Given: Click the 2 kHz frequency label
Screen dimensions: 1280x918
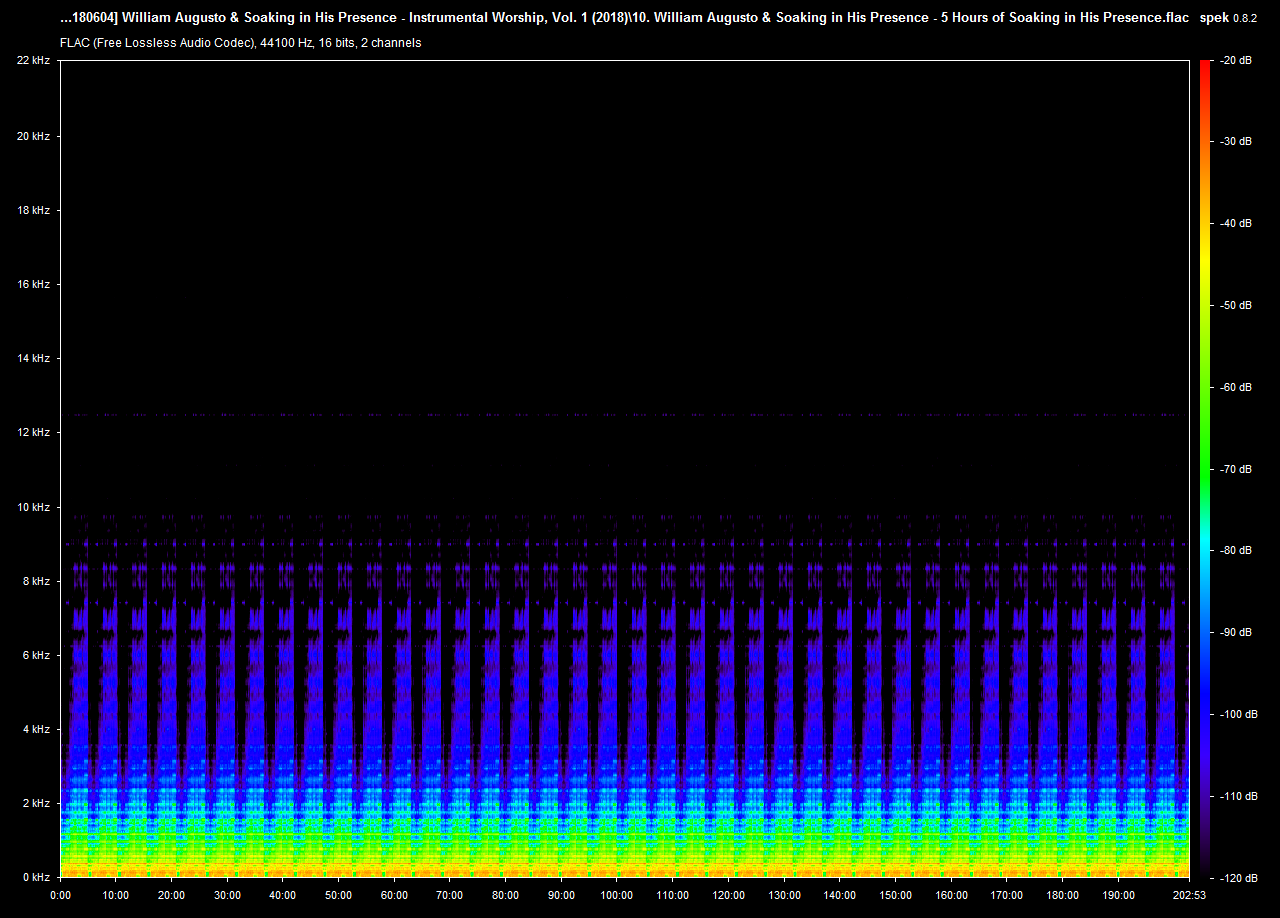Looking at the screenshot, I should pyautogui.click(x=37, y=803).
